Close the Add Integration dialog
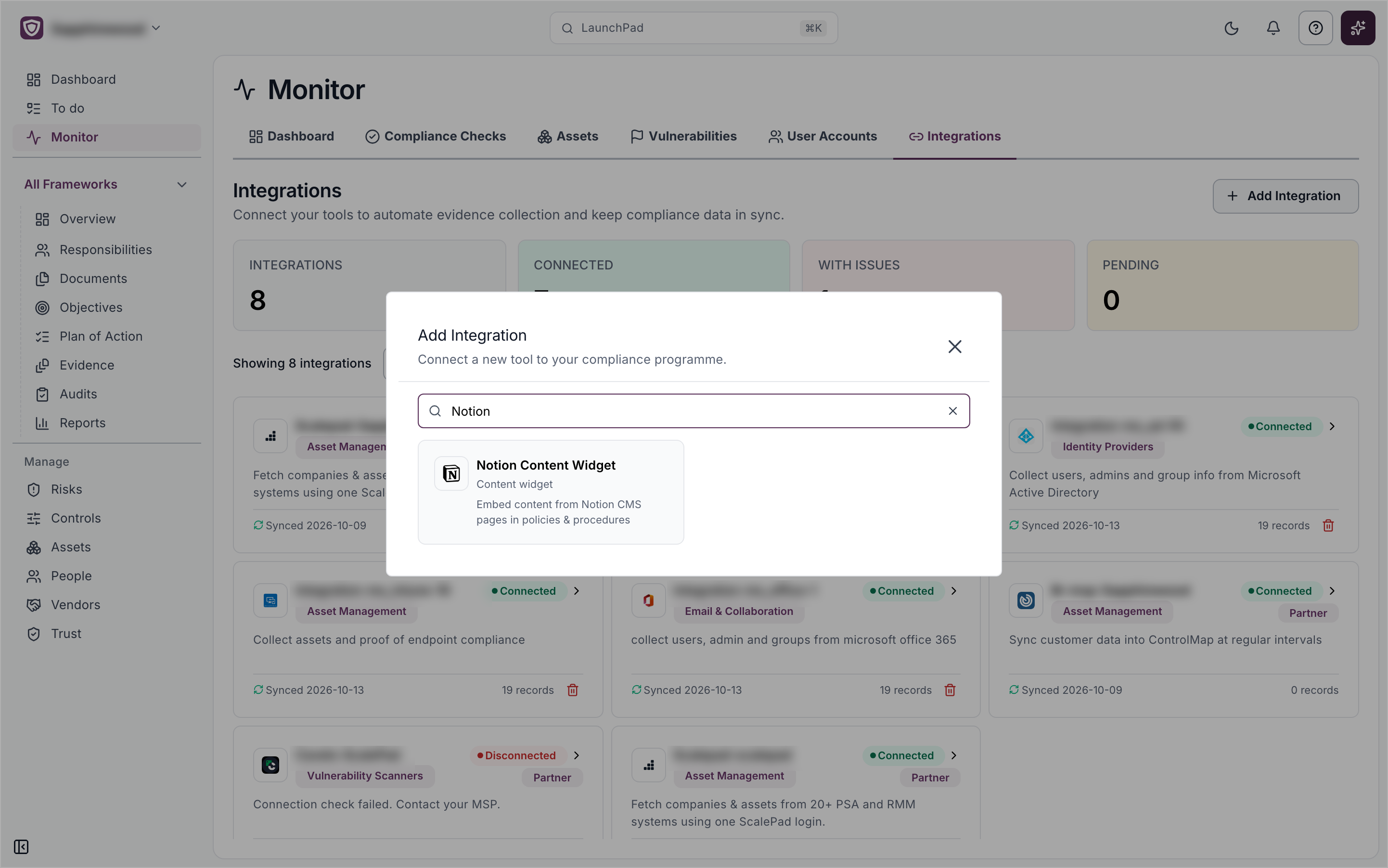 coord(954,347)
